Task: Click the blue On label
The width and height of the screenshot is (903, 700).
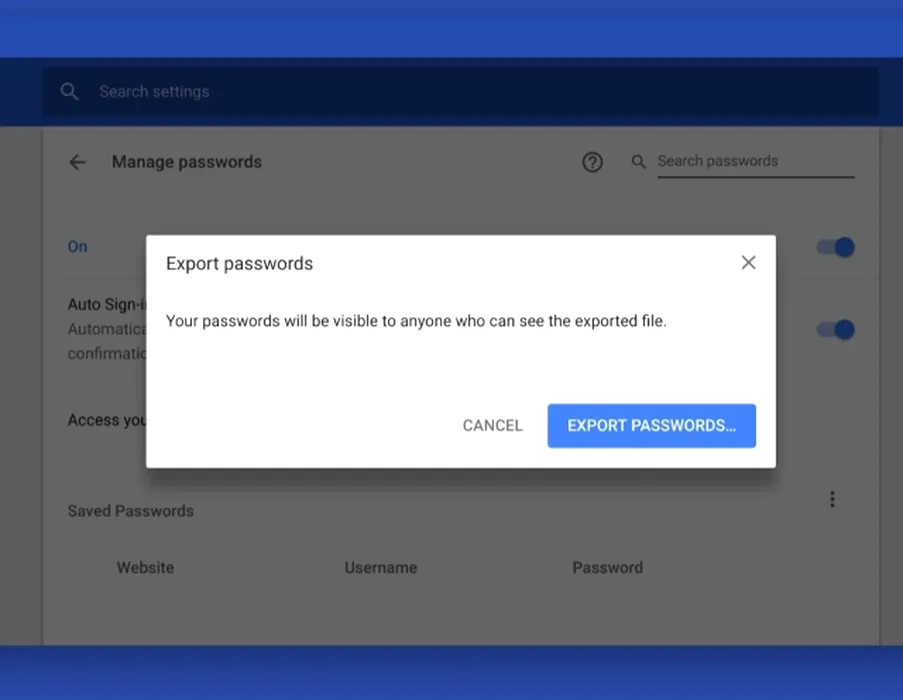Action: click(x=78, y=247)
